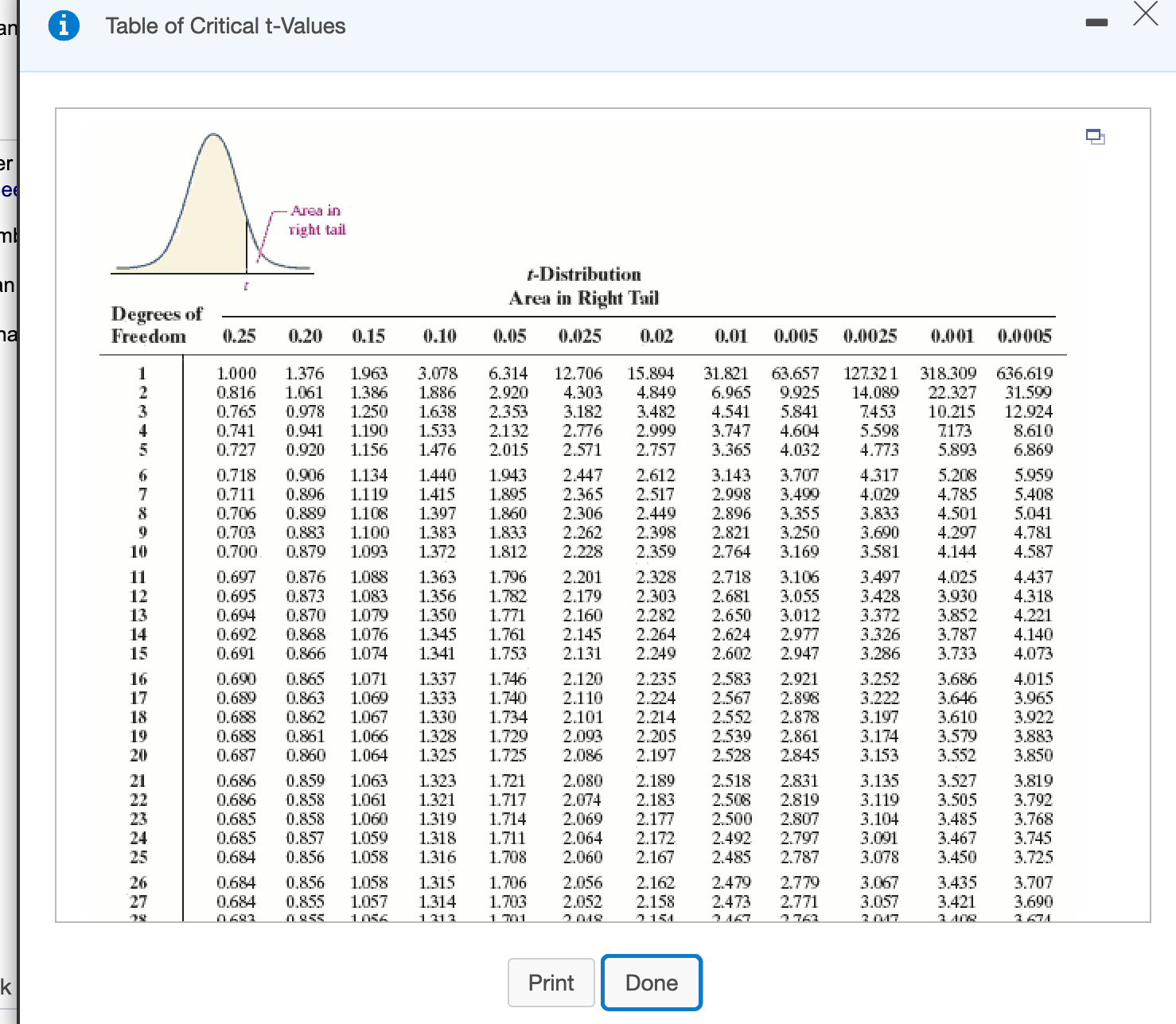This screenshot has height=1024, width=1176.
Task: Select the 0.25 column header
Action: coord(241,337)
